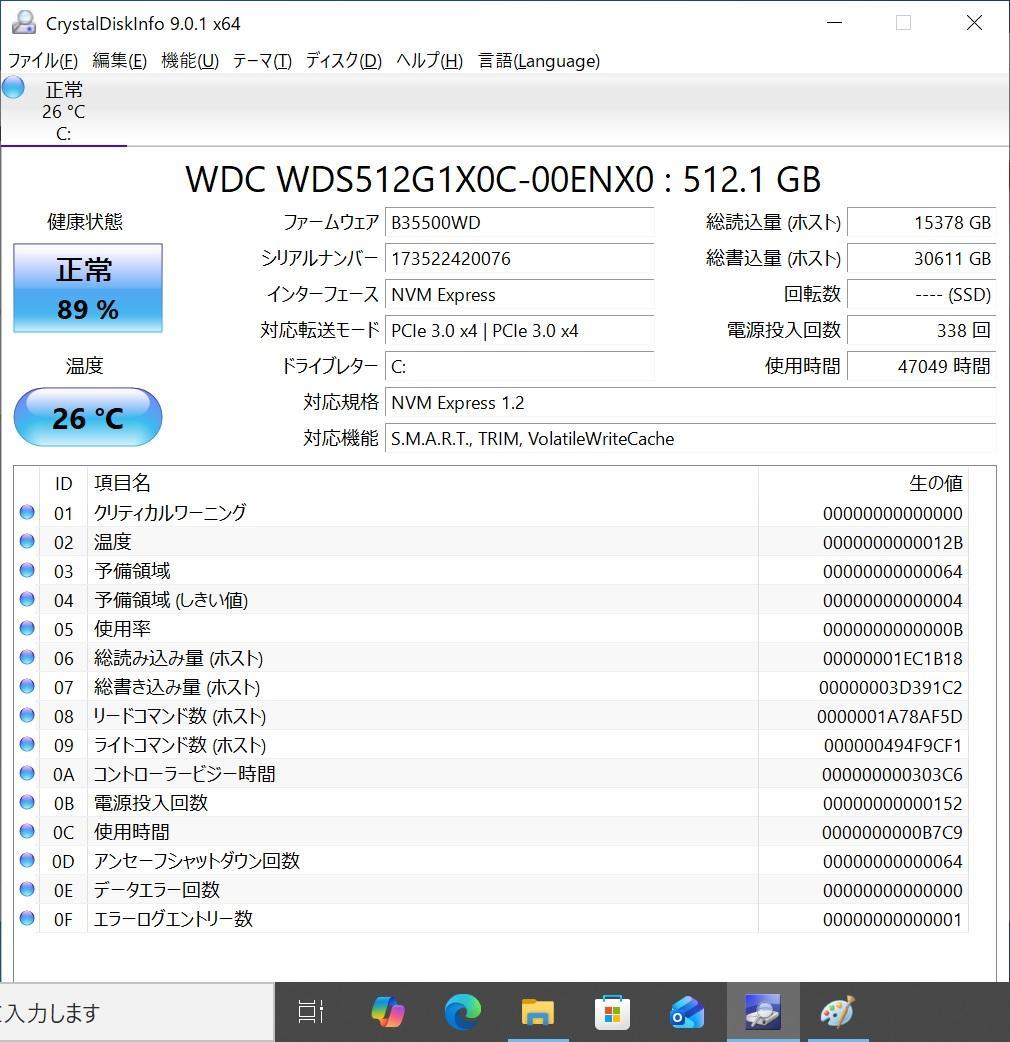Viewport: 1010px width, 1042px height.
Task: Click the blue status dot beside クリティカルワーニング
Action: click(x=26, y=513)
